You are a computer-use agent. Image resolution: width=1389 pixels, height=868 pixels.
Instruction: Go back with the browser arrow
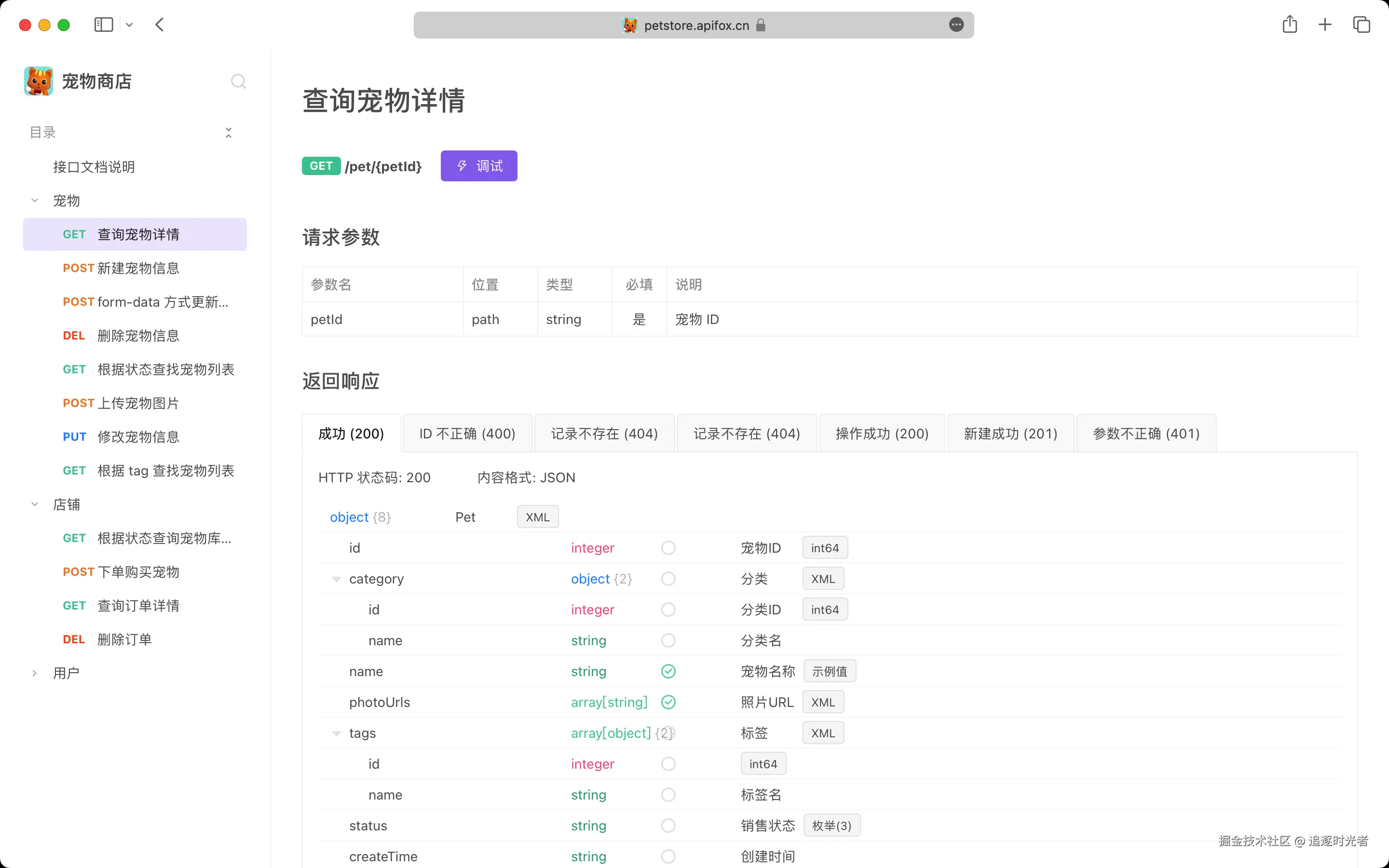pyautogui.click(x=160, y=25)
